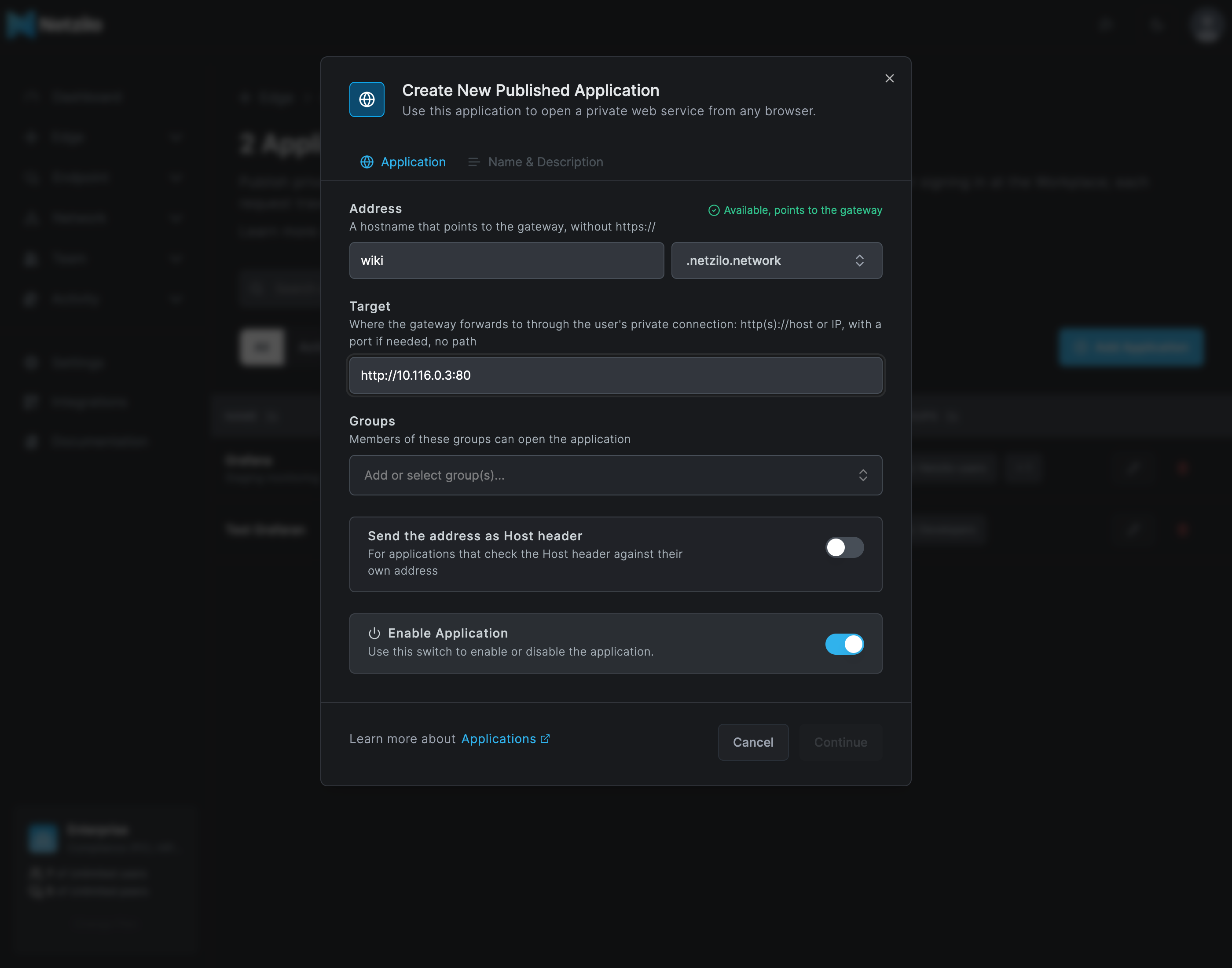Viewport: 1232px width, 968px height.
Task: Open the .netzilo.network domain dropdown
Action: (x=776, y=261)
